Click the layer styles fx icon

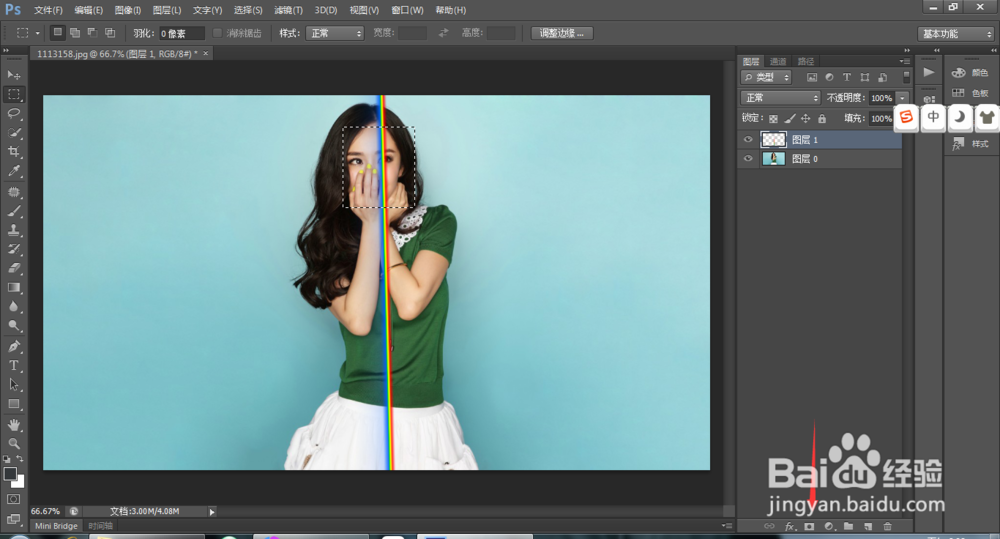tap(790, 527)
